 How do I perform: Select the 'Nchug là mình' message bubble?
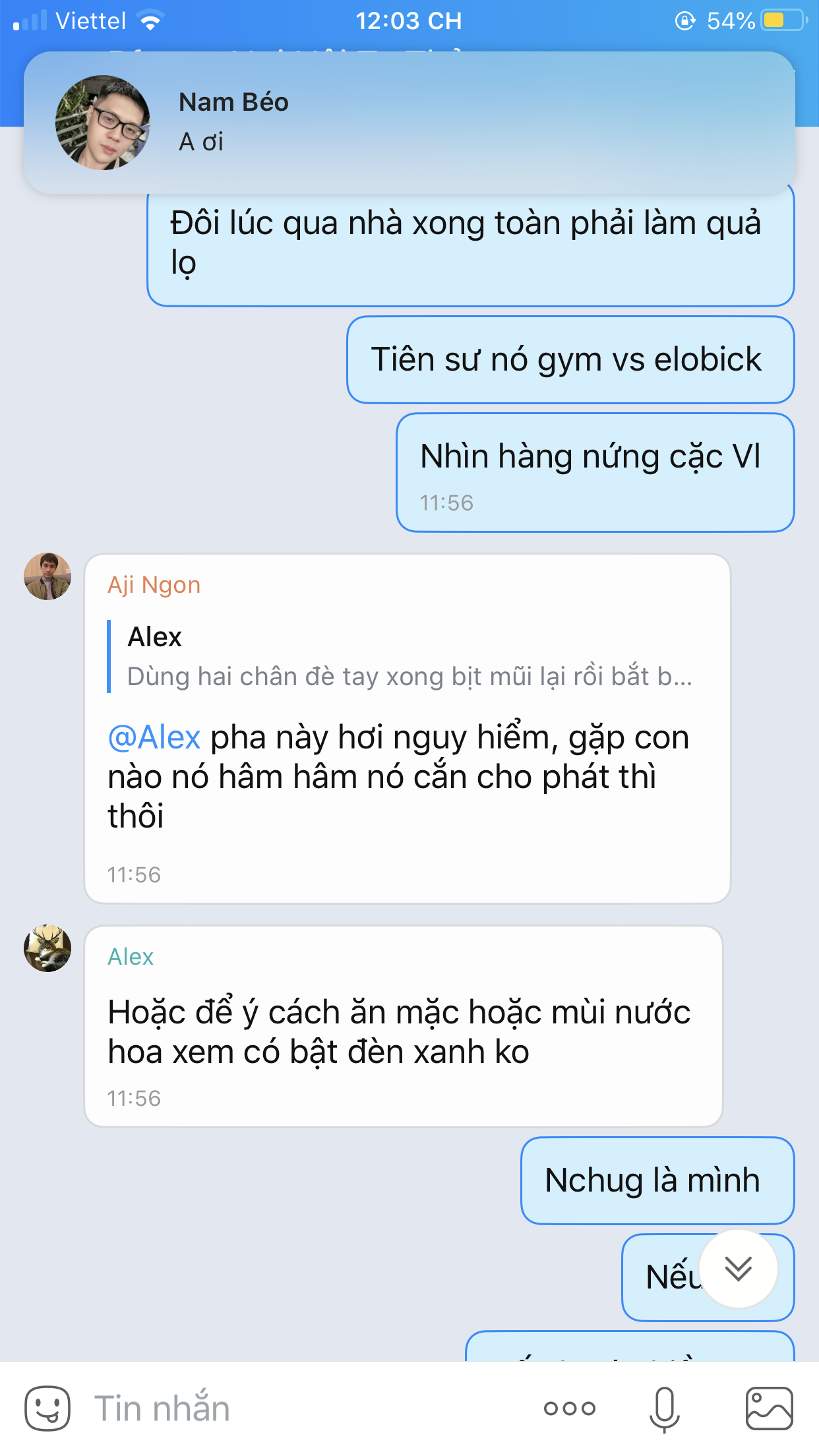pyautogui.click(x=657, y=1180)
